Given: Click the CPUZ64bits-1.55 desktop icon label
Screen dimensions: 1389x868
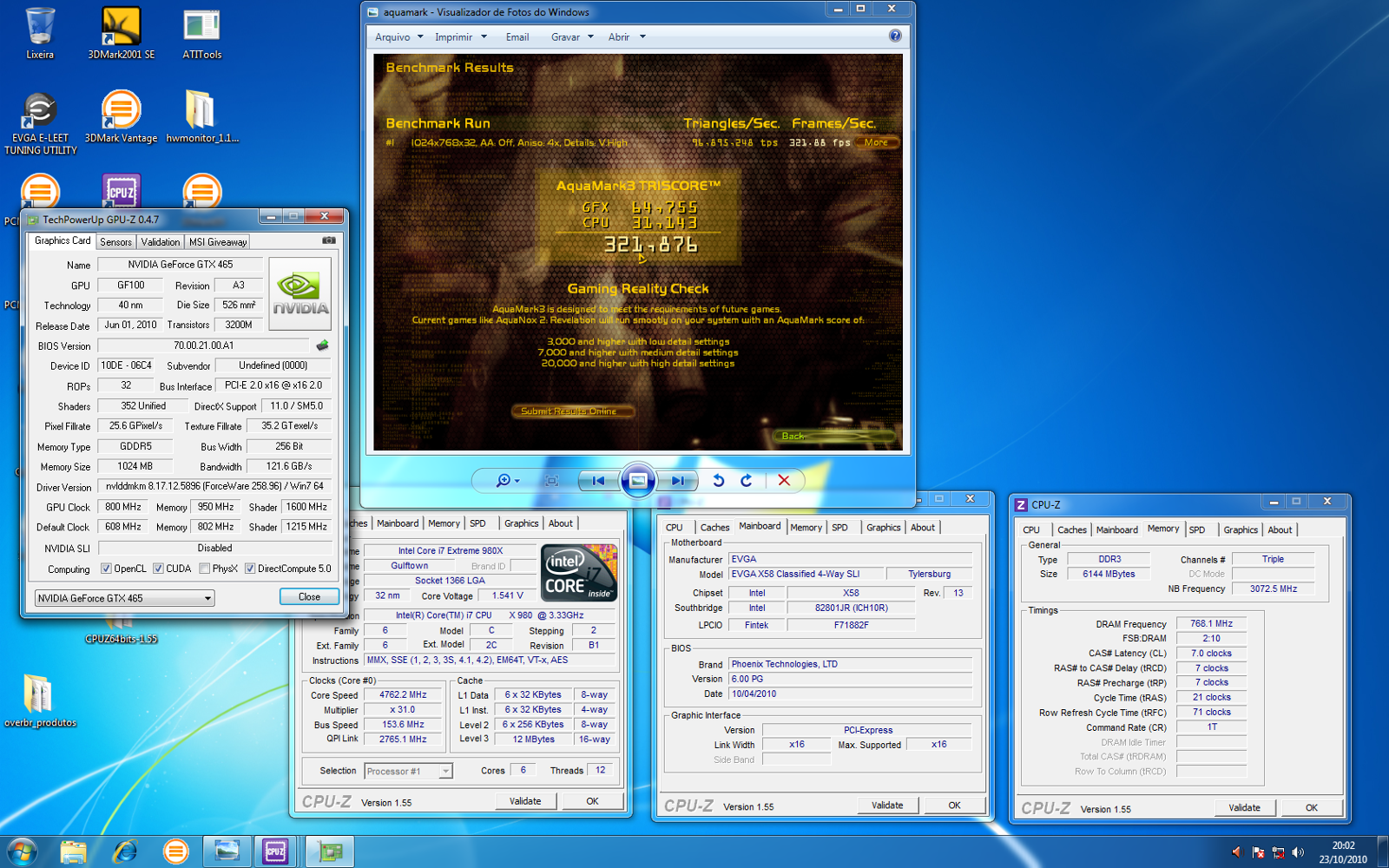Looking at the screenshot, I should tap(122, 639).
